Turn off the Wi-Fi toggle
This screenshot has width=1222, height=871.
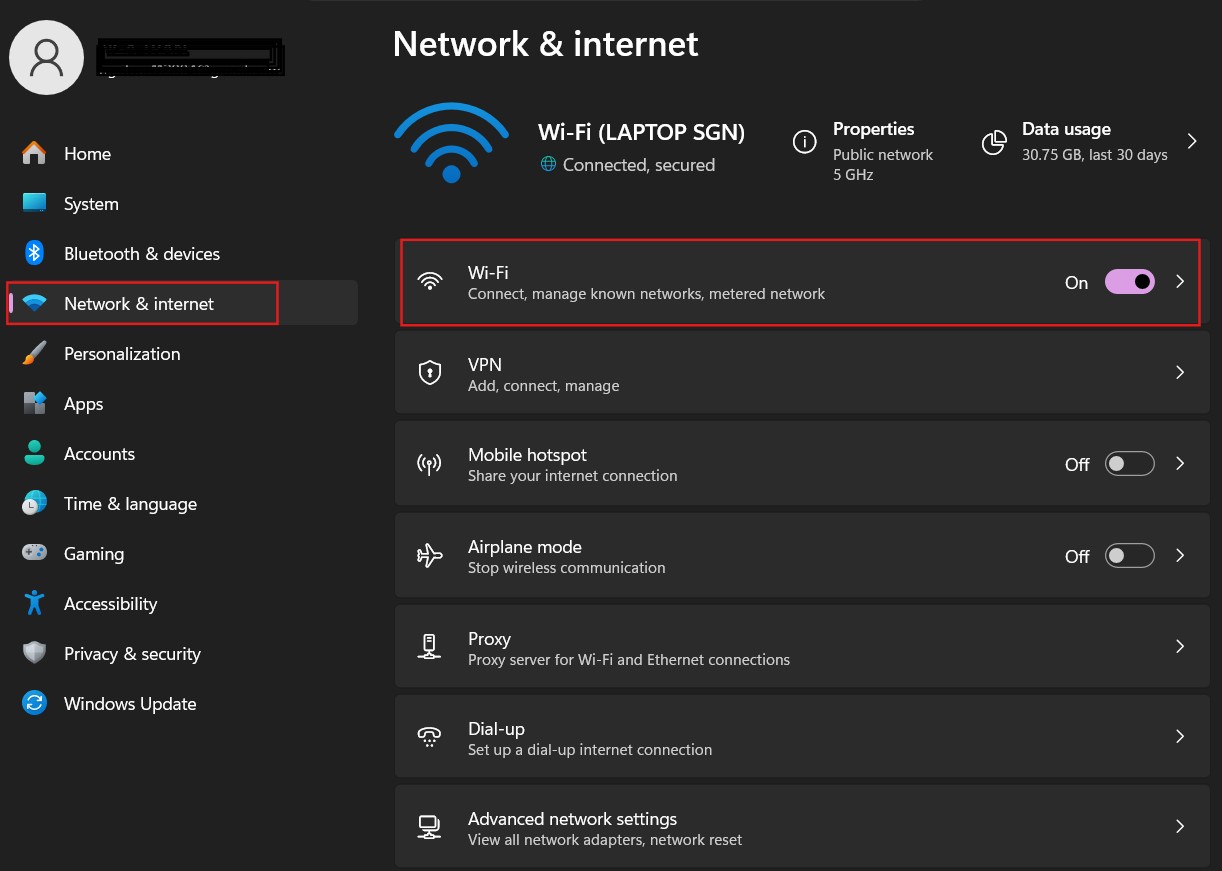coord(1129,282)
